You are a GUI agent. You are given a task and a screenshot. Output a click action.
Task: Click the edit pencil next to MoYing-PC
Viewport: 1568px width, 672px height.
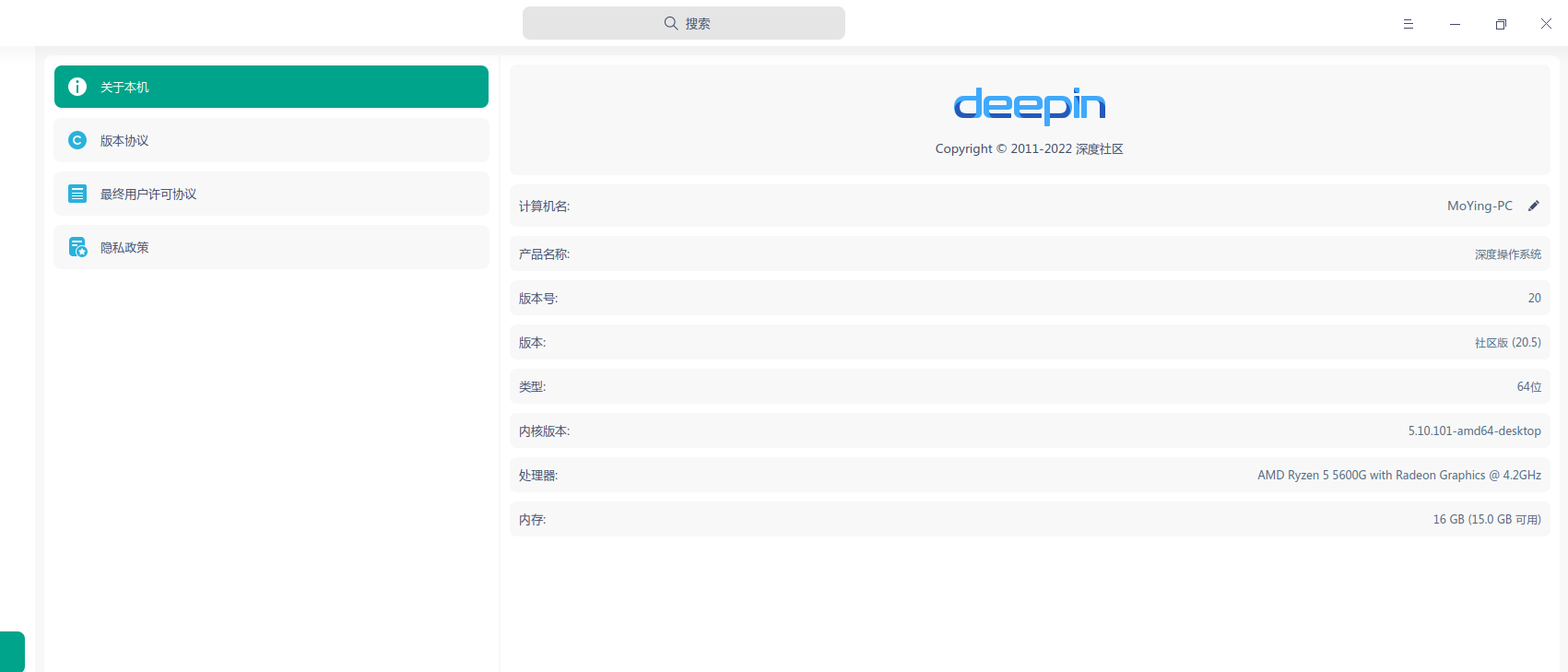[x=1534, y=206]
